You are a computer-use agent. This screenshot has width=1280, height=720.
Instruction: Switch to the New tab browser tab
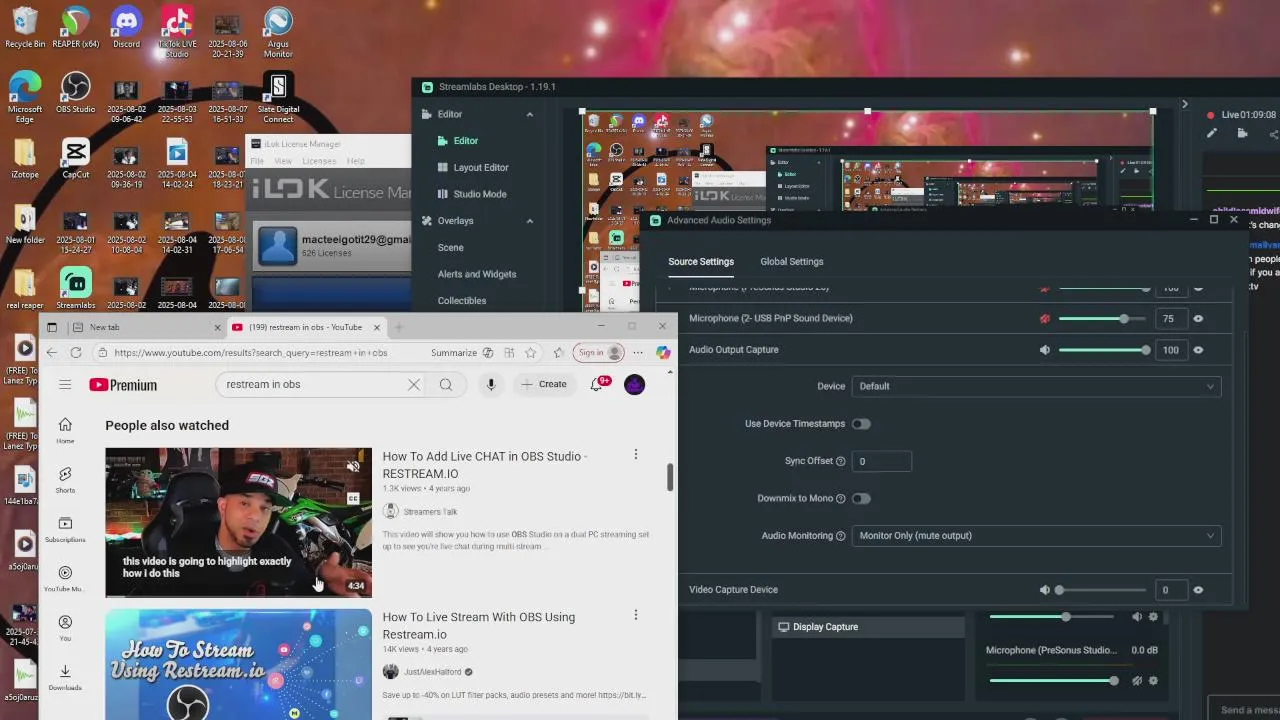pyautogui.click(x=144, y=327)
